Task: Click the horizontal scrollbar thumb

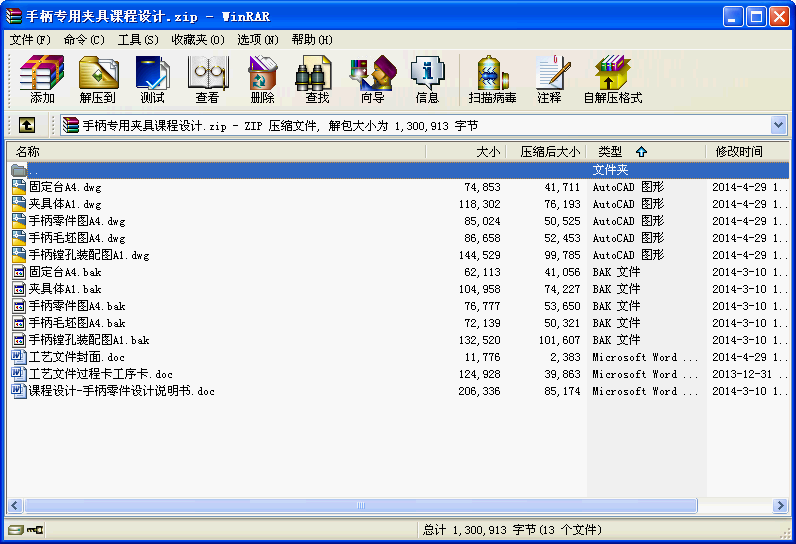Action: (361, 505)
